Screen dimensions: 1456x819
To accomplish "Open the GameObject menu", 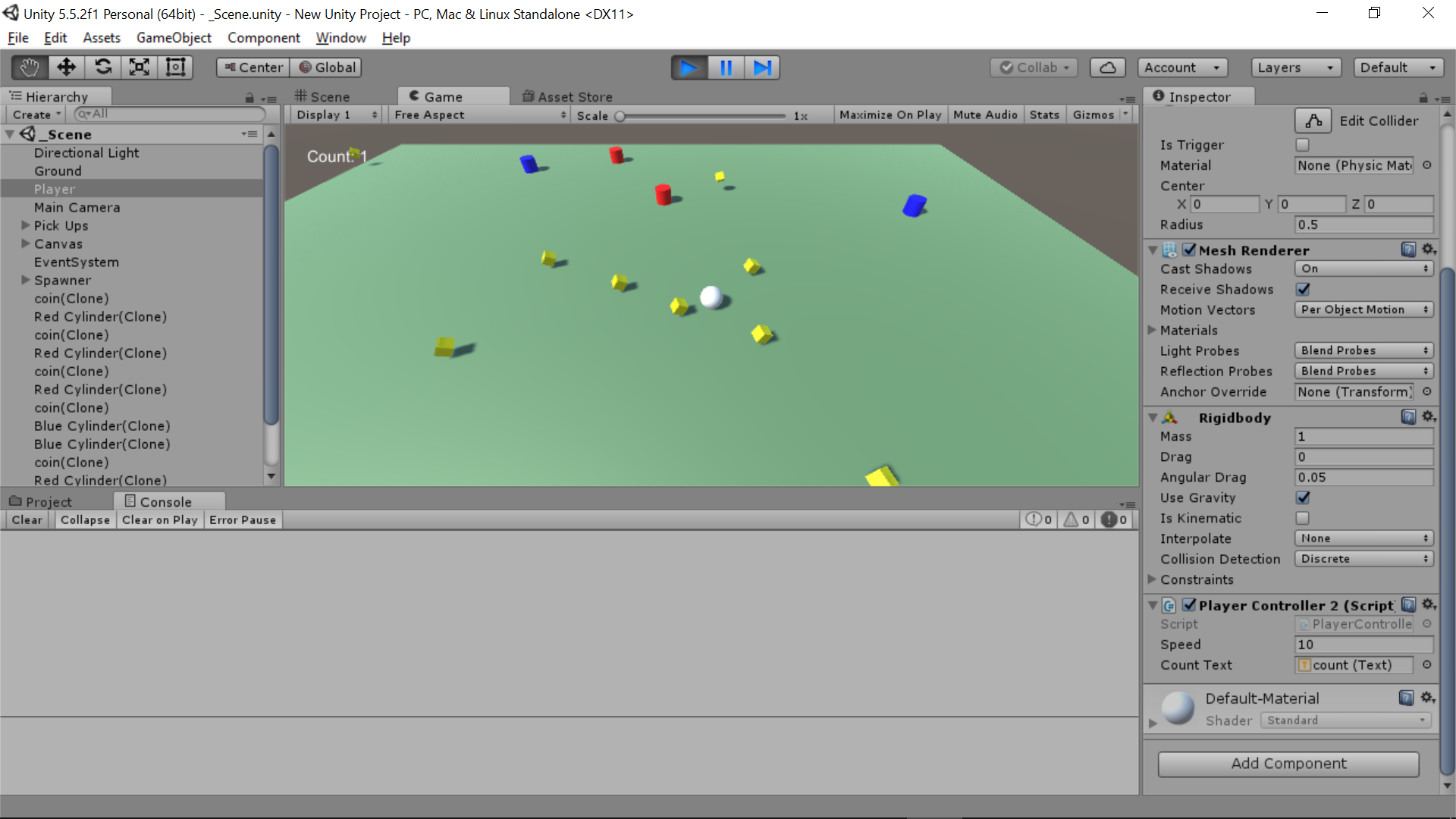I will click(174, 38).
